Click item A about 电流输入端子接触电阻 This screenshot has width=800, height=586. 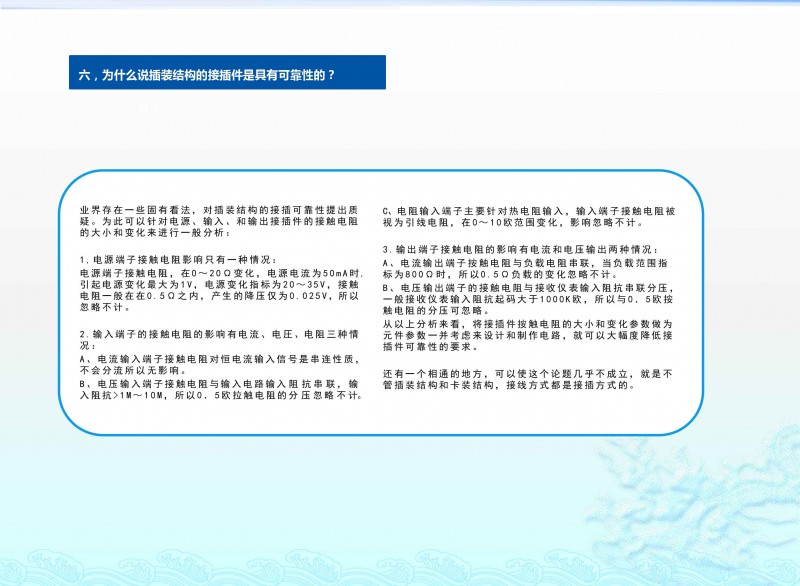point(218,364)
